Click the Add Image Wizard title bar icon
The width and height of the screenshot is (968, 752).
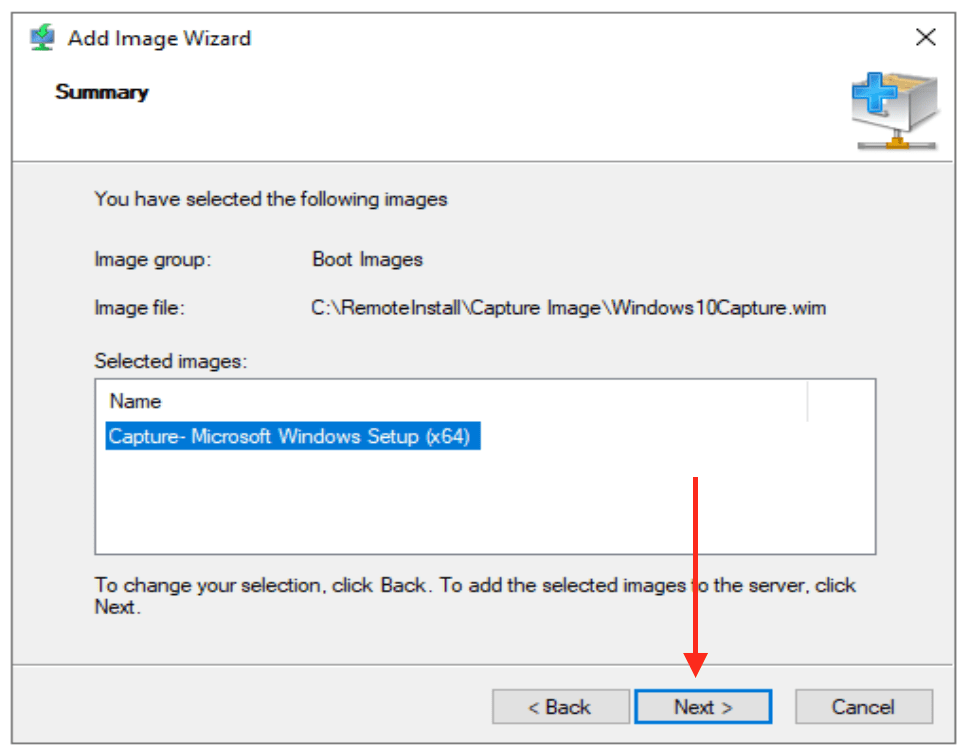pyautogui.click(x=42, y=39)
